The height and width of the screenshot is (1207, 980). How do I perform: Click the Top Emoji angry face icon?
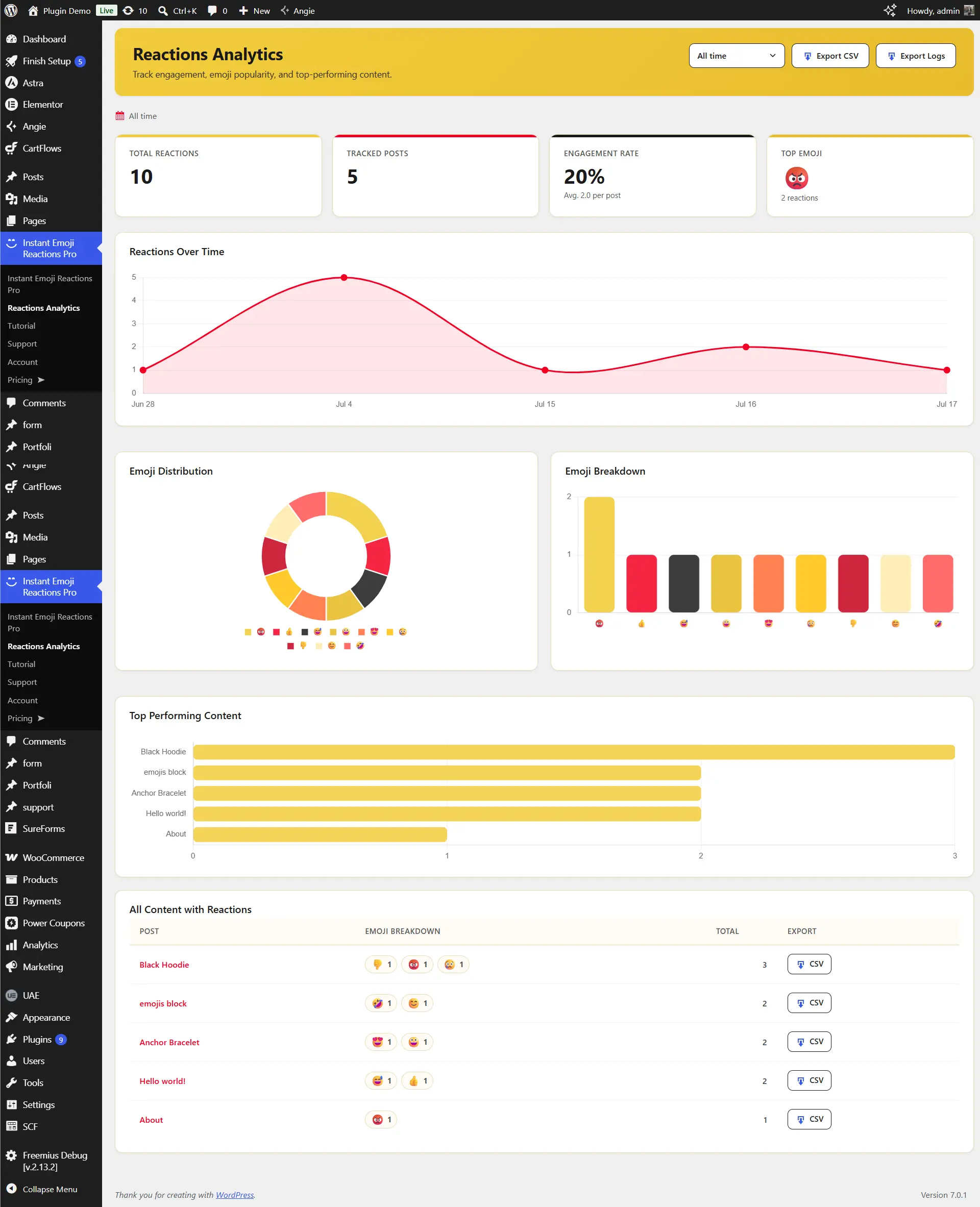[797, 179]
